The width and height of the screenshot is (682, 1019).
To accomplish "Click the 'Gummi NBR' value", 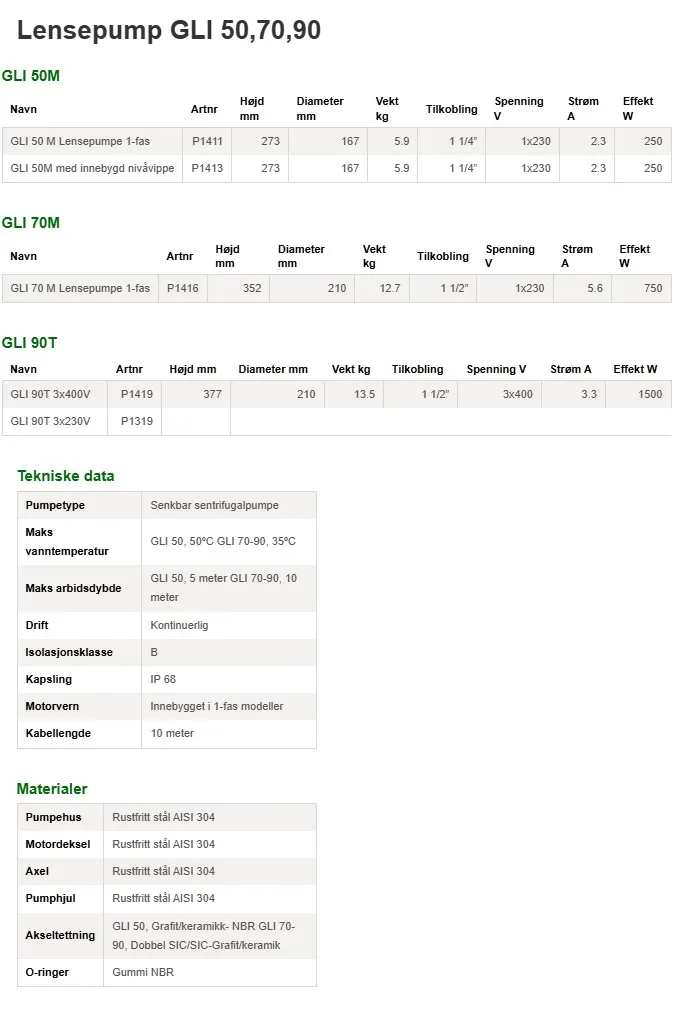I will pos(143,973).
